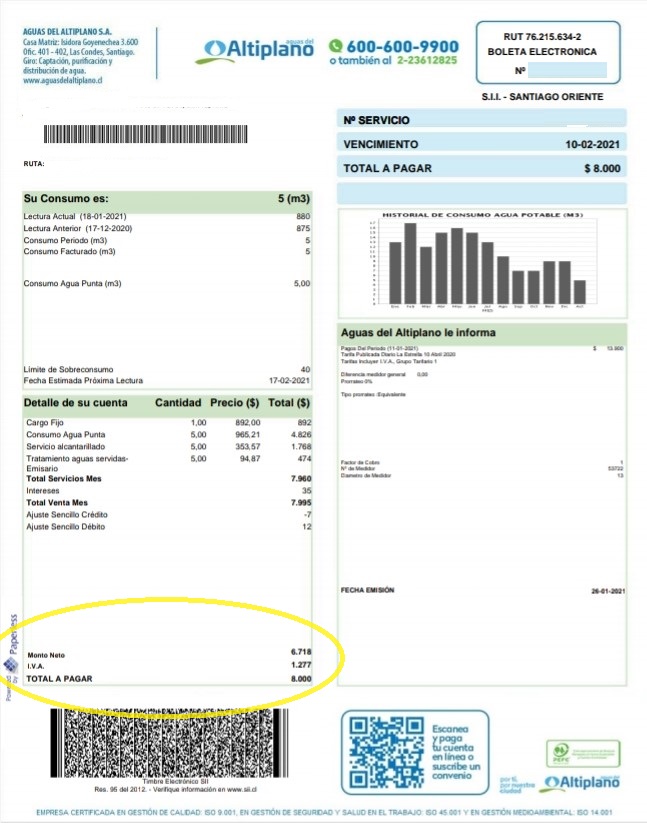Click the BOLETA ELECTRONICA heading
The width and height of the screenshot is (647, 823).
coord(542,52)
